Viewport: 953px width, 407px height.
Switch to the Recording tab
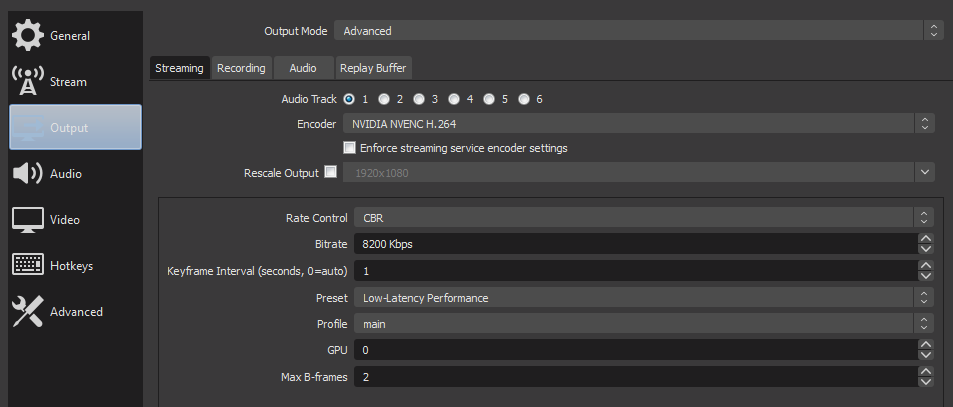click(x=241, y=68)
